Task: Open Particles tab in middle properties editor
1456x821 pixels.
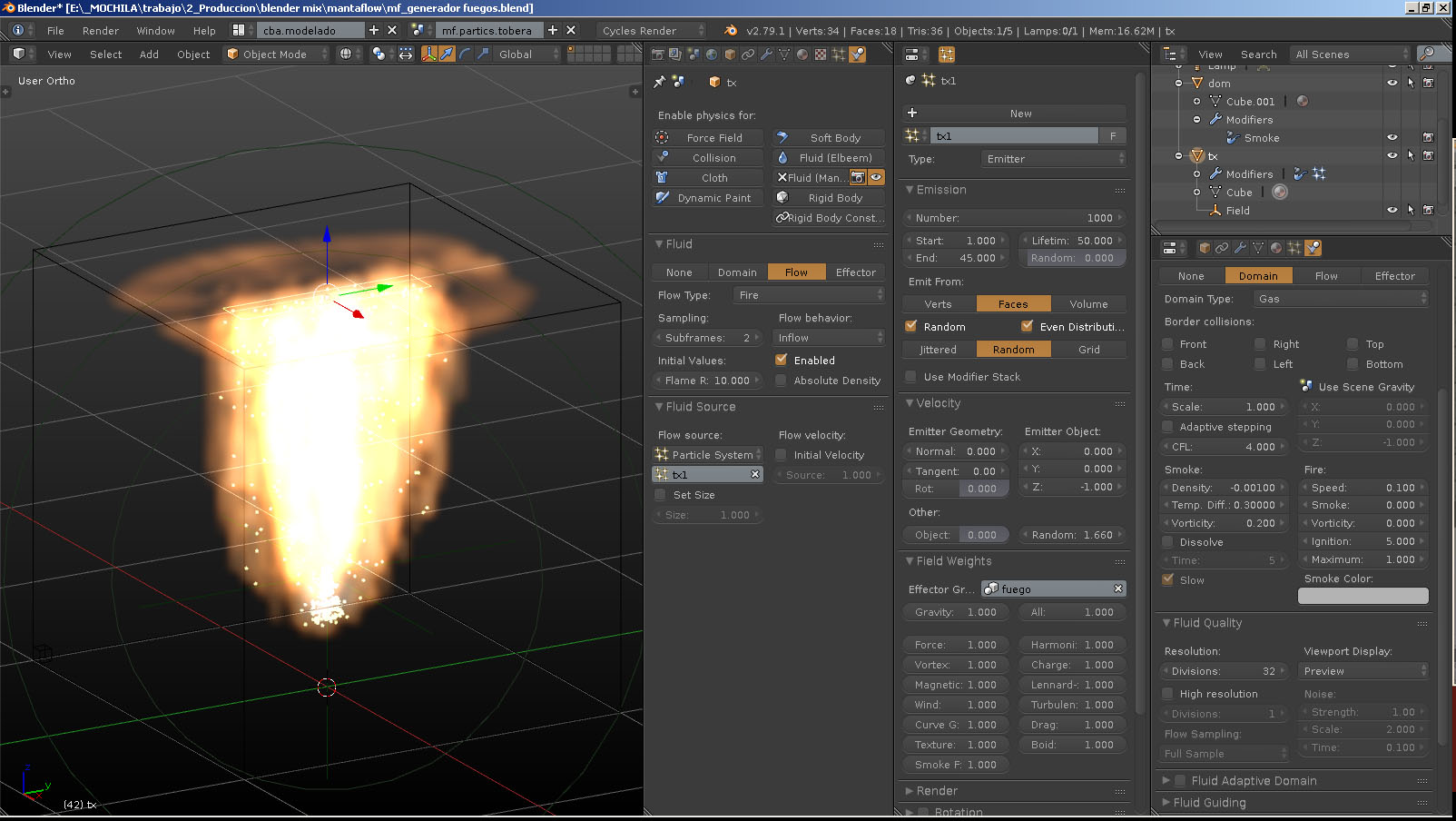Action: tap(947, 54)
